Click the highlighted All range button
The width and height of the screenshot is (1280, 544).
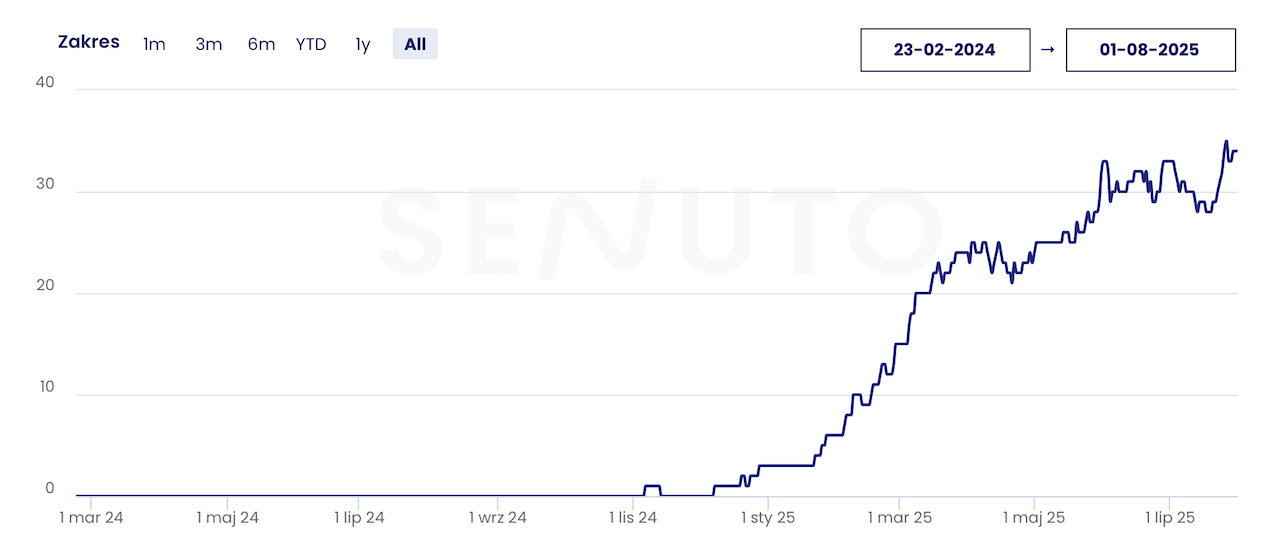(415, 44)
